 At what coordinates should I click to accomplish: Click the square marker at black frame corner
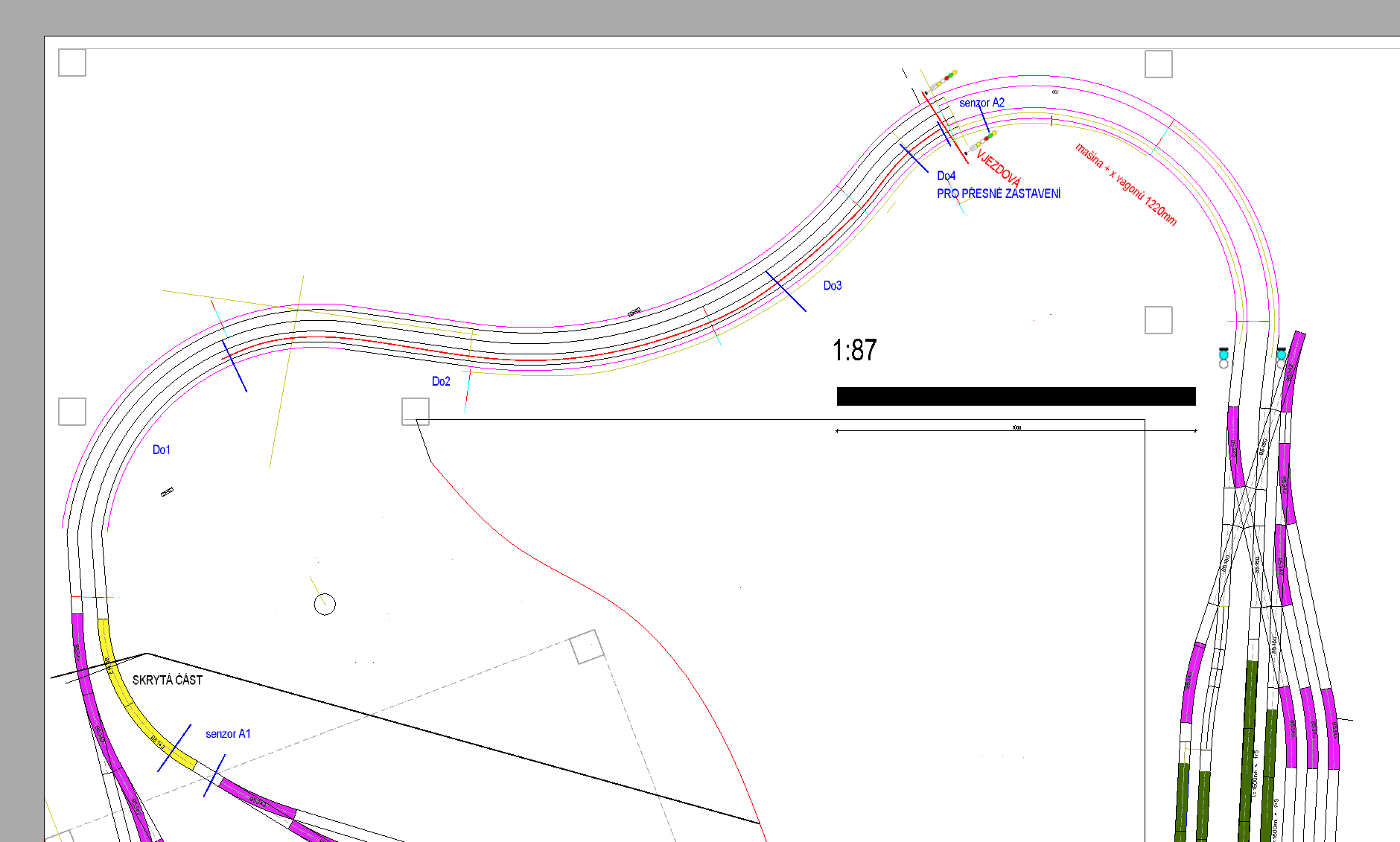click(x=416, y=411)
